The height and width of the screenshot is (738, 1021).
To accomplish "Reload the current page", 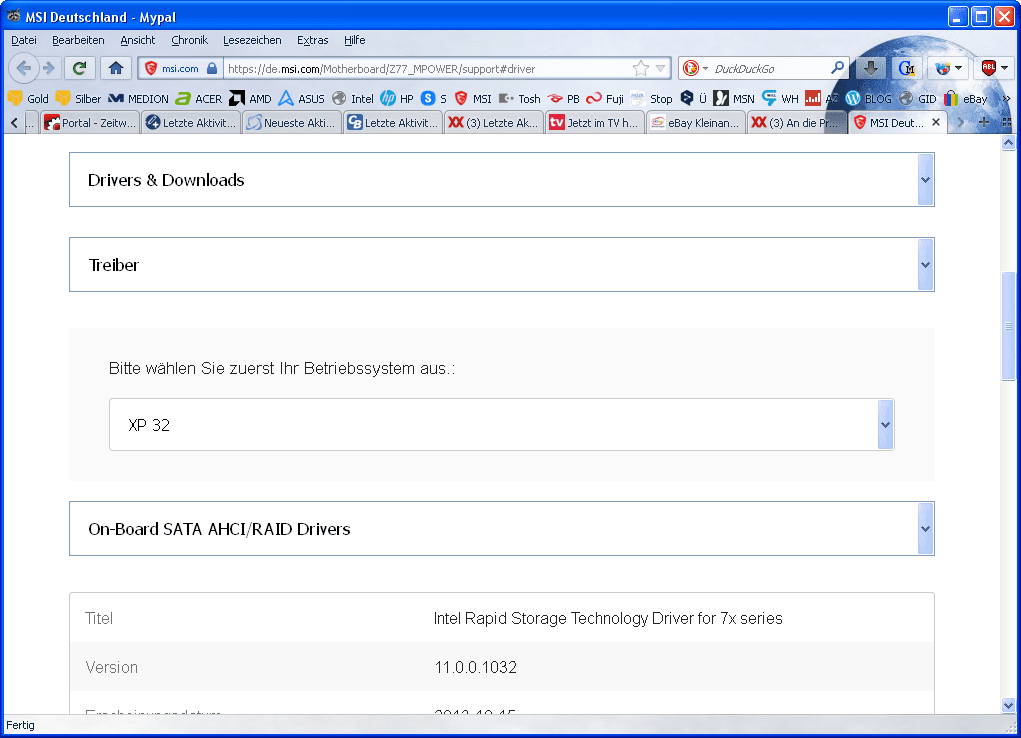I will (79, 68).
